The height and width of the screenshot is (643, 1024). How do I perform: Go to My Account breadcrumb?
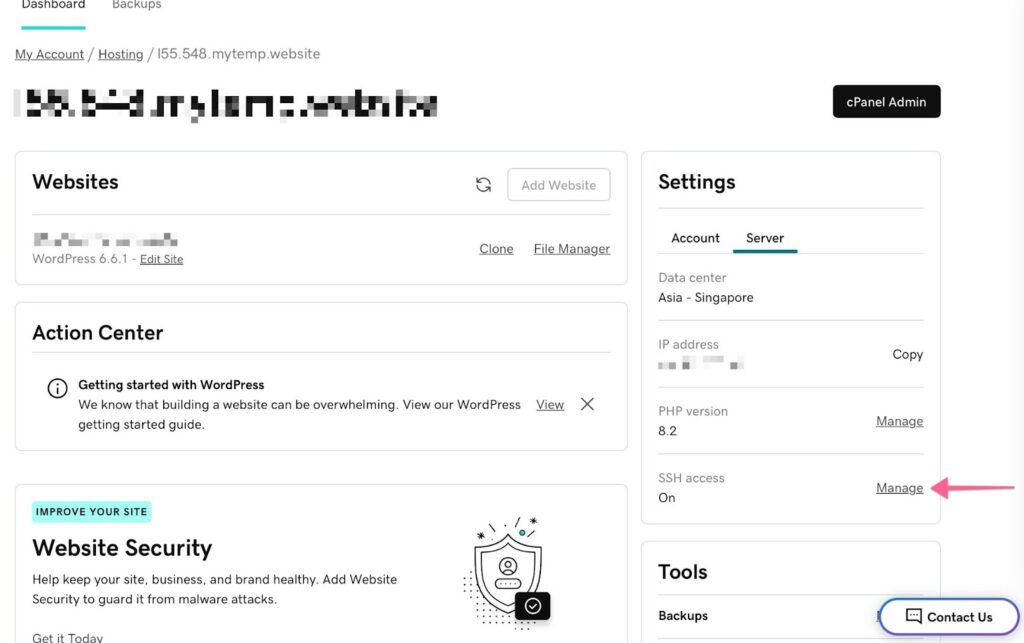coord(49,54)
